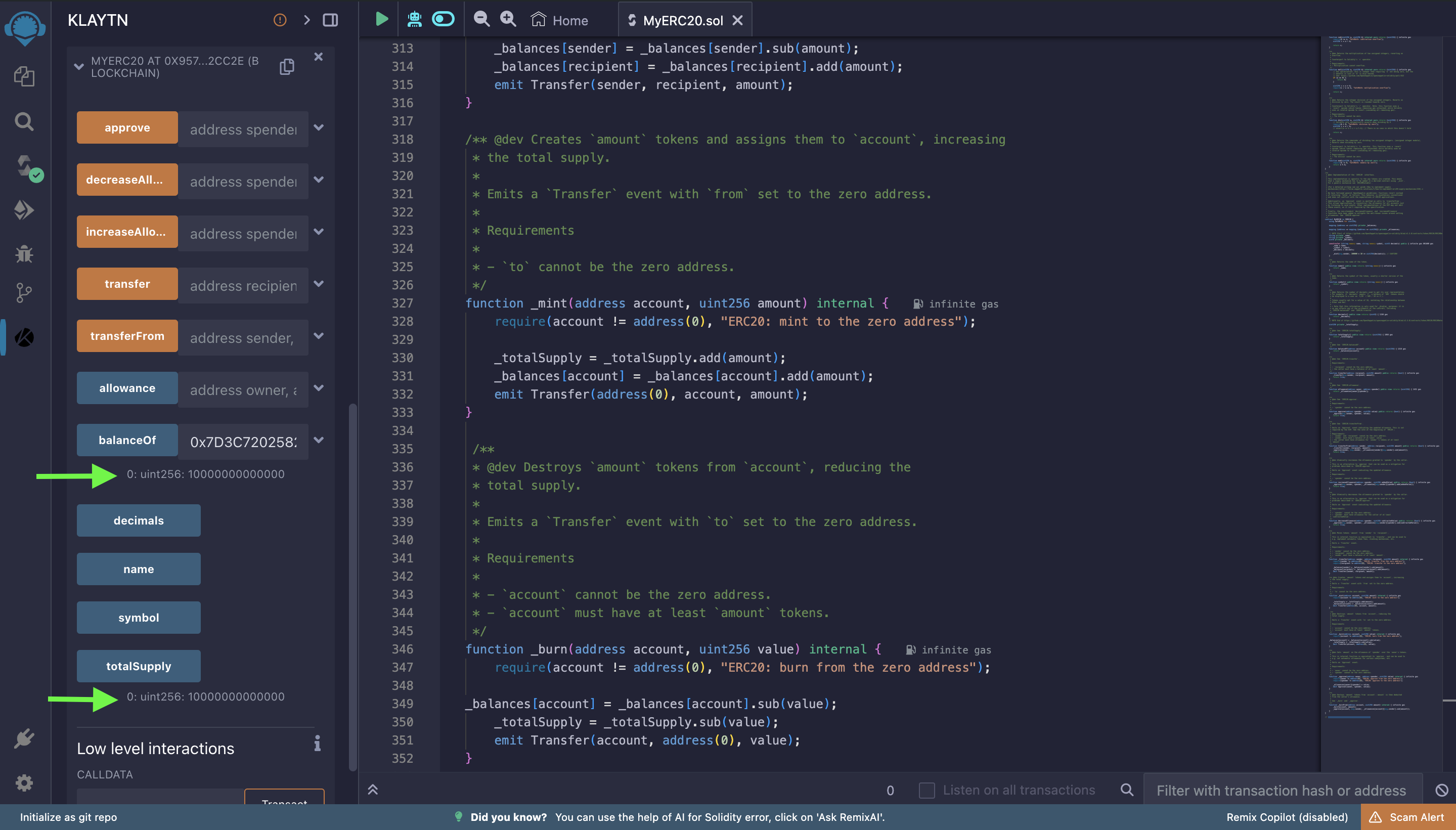Copy the deployed contract address

click(287, 67)
